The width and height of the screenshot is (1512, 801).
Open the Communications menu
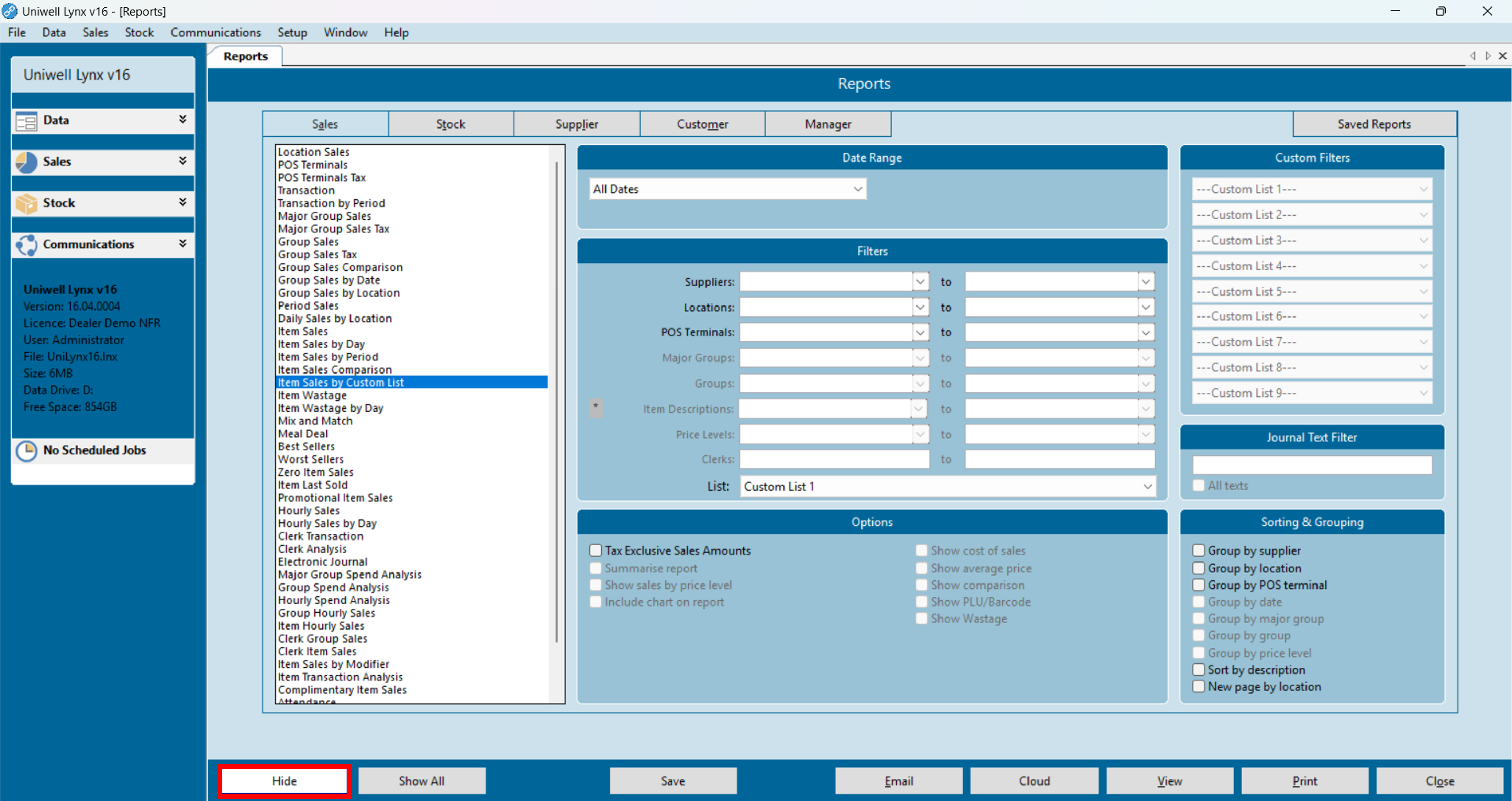pos(215,33)
